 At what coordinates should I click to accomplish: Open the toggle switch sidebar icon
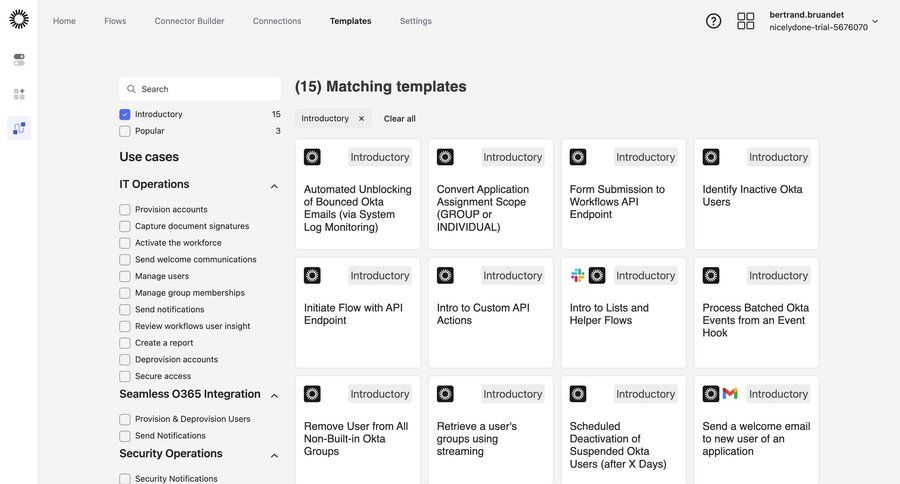coord(19,59)
